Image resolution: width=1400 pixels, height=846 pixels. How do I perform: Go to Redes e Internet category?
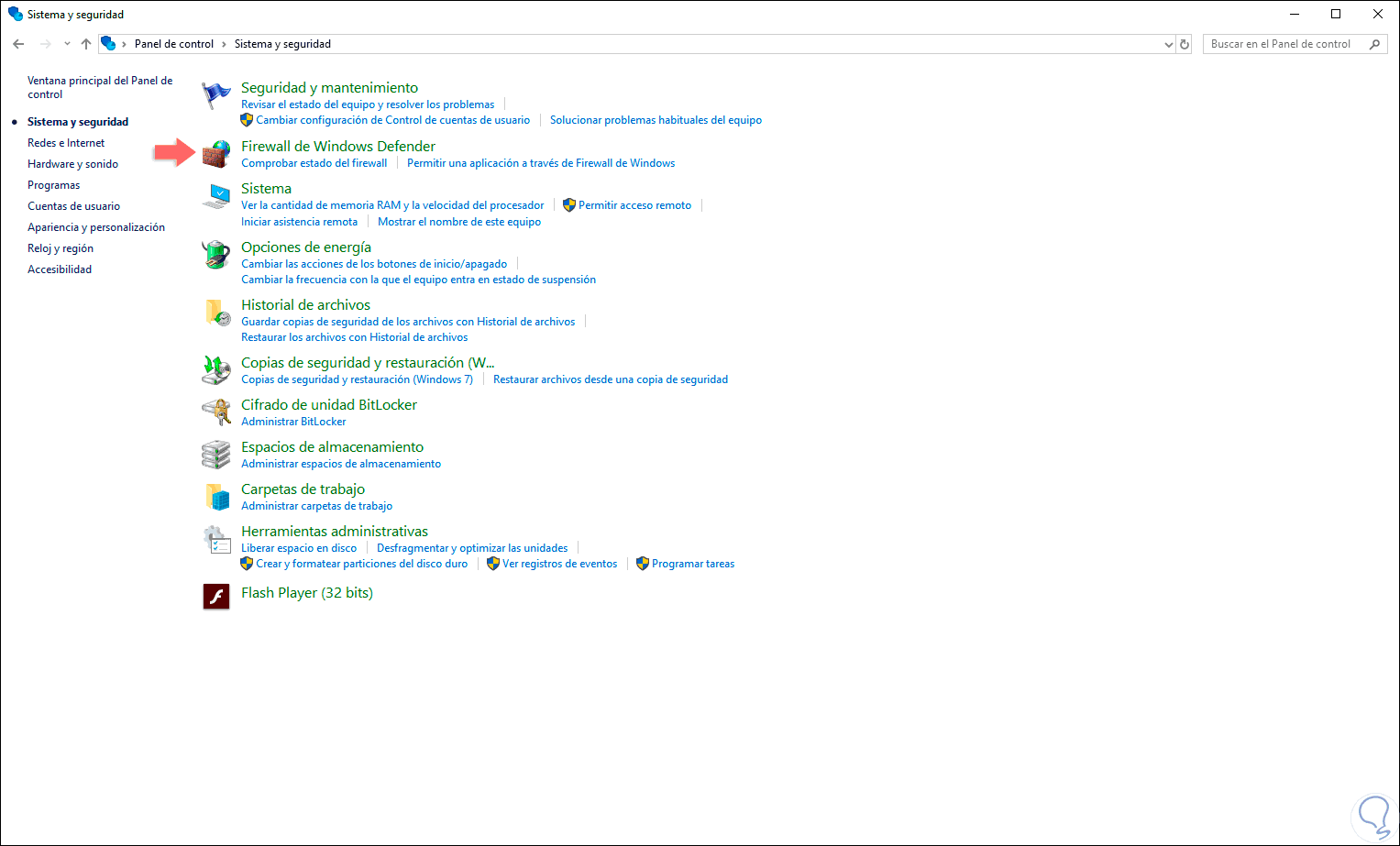coord(66,143)
